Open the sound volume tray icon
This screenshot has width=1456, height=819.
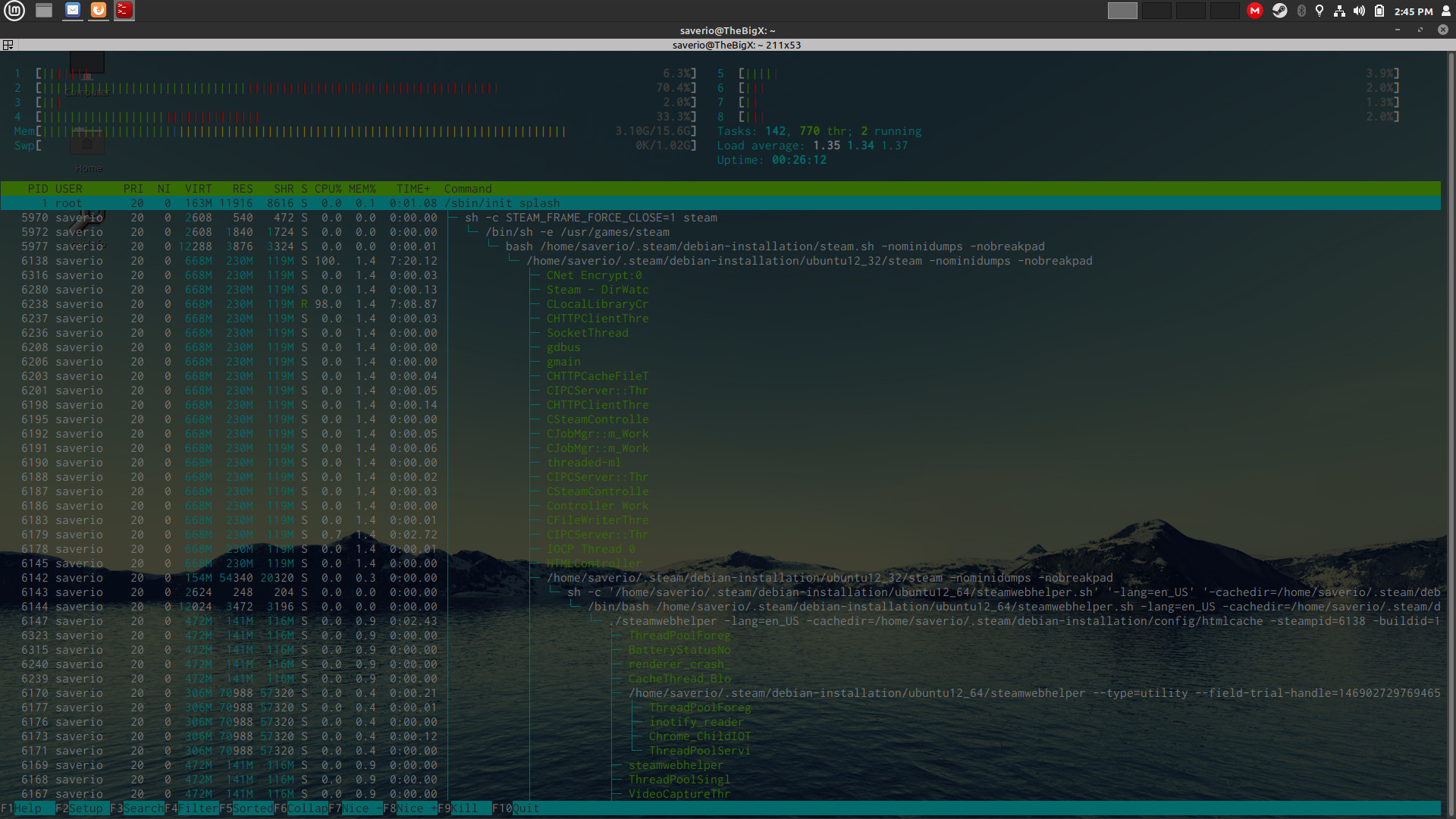click(x=1359, y=11)
